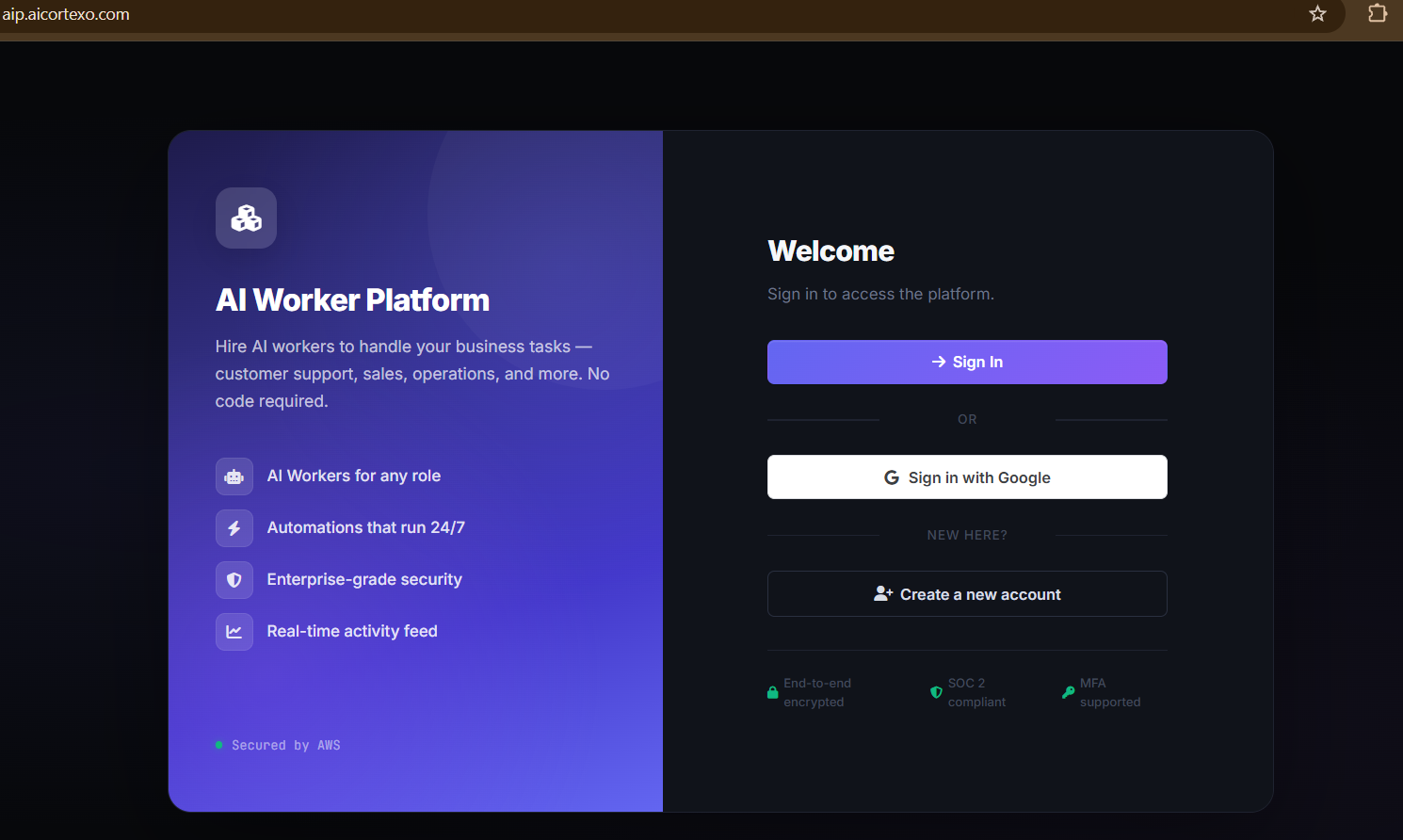
Task: Click the Welcome heading
Action: click(831, 250)
